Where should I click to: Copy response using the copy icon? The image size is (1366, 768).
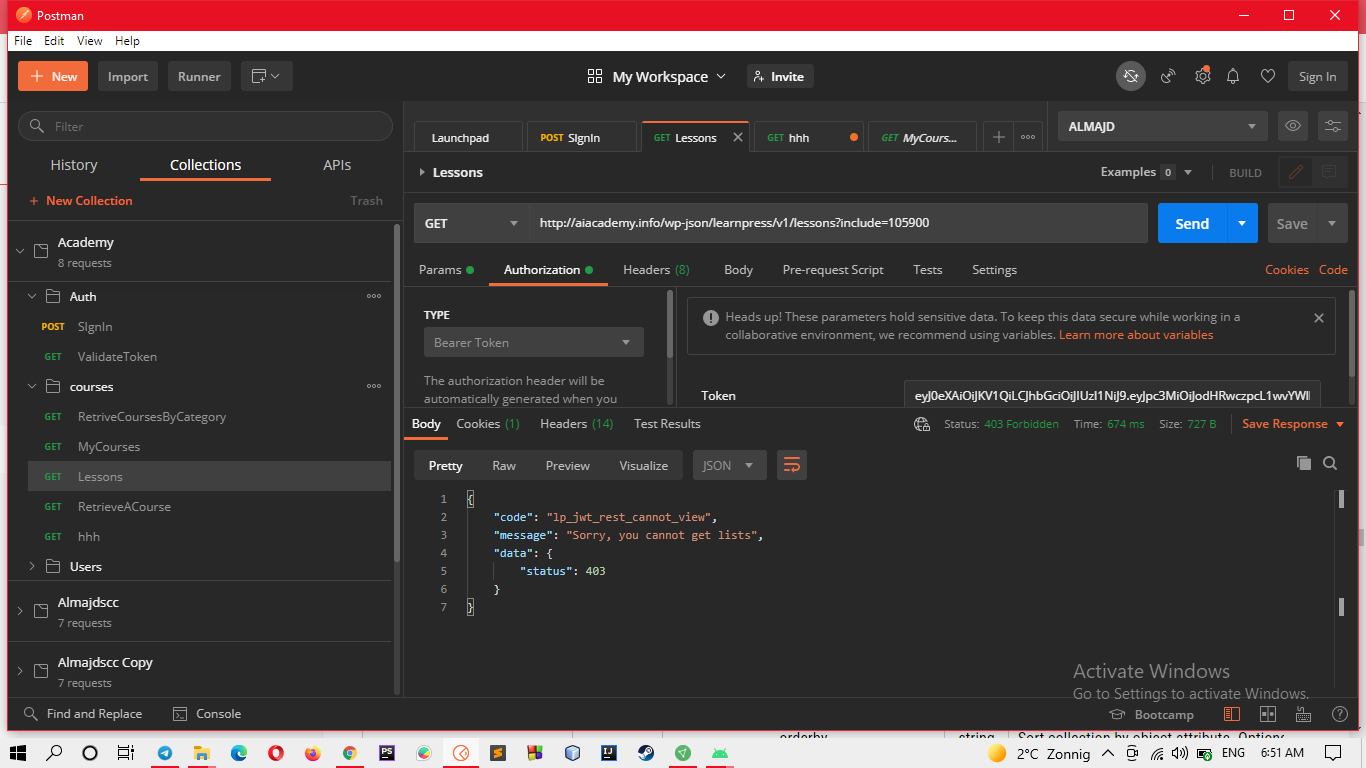(1303, 463)
